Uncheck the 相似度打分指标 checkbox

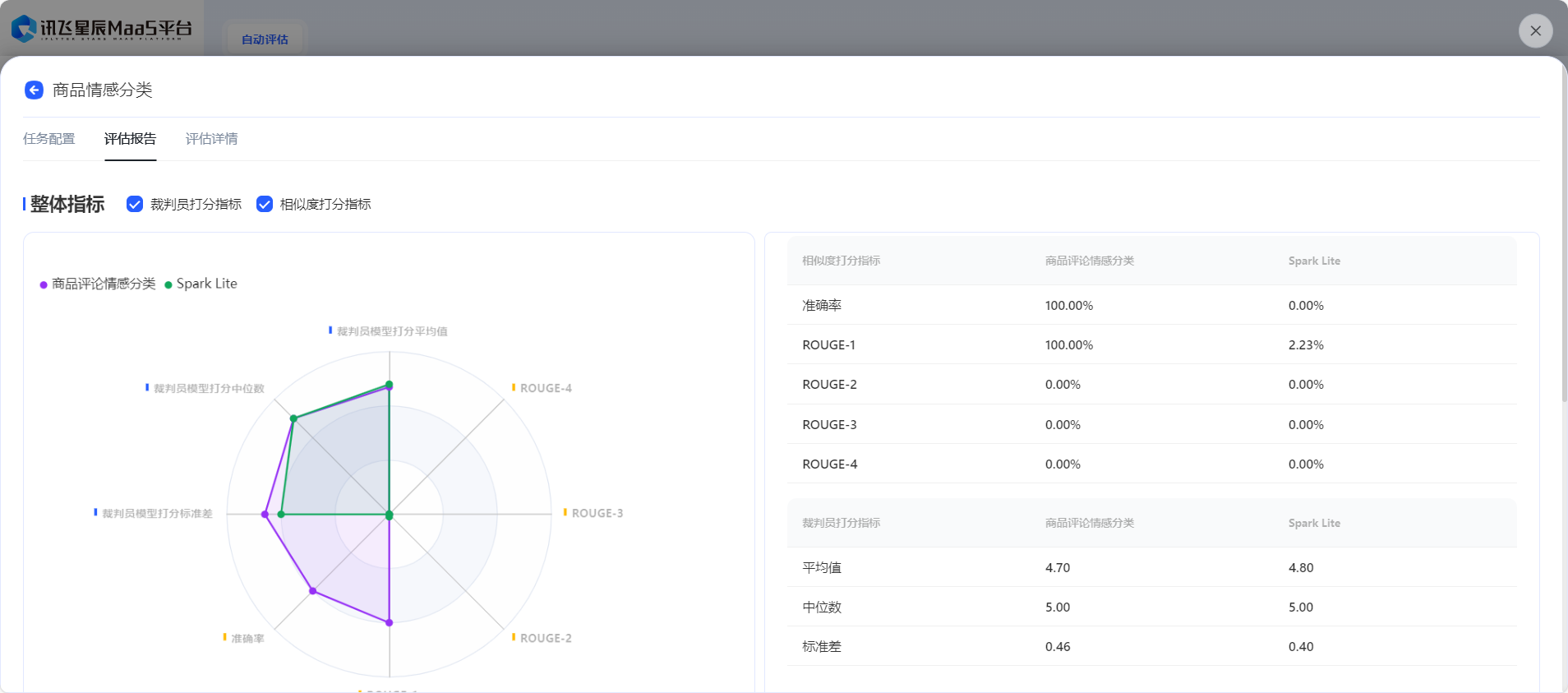pyautogui.click(x=265, y=204)
